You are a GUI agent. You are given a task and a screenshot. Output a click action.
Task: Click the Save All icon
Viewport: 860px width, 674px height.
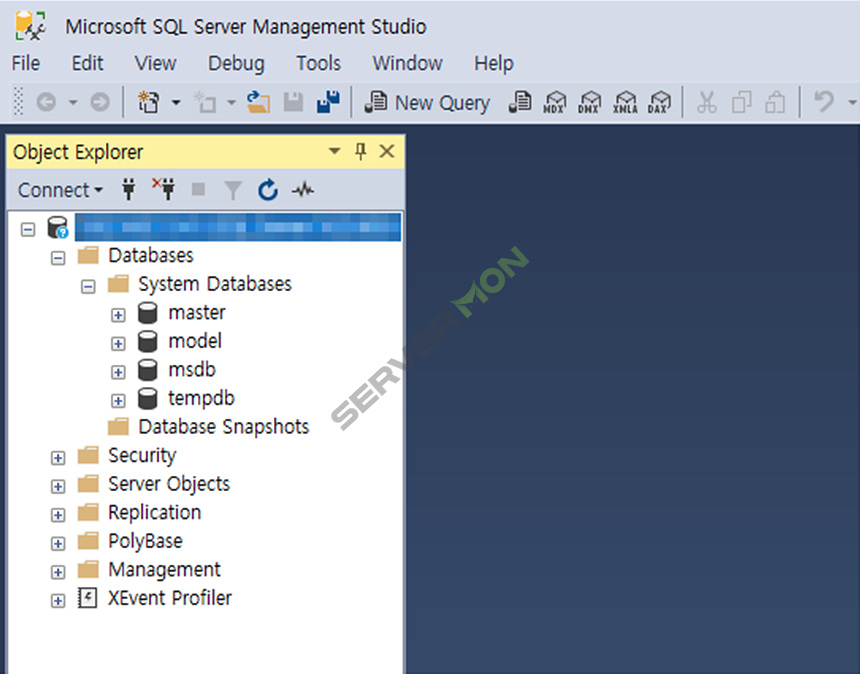tap(328, 102)
